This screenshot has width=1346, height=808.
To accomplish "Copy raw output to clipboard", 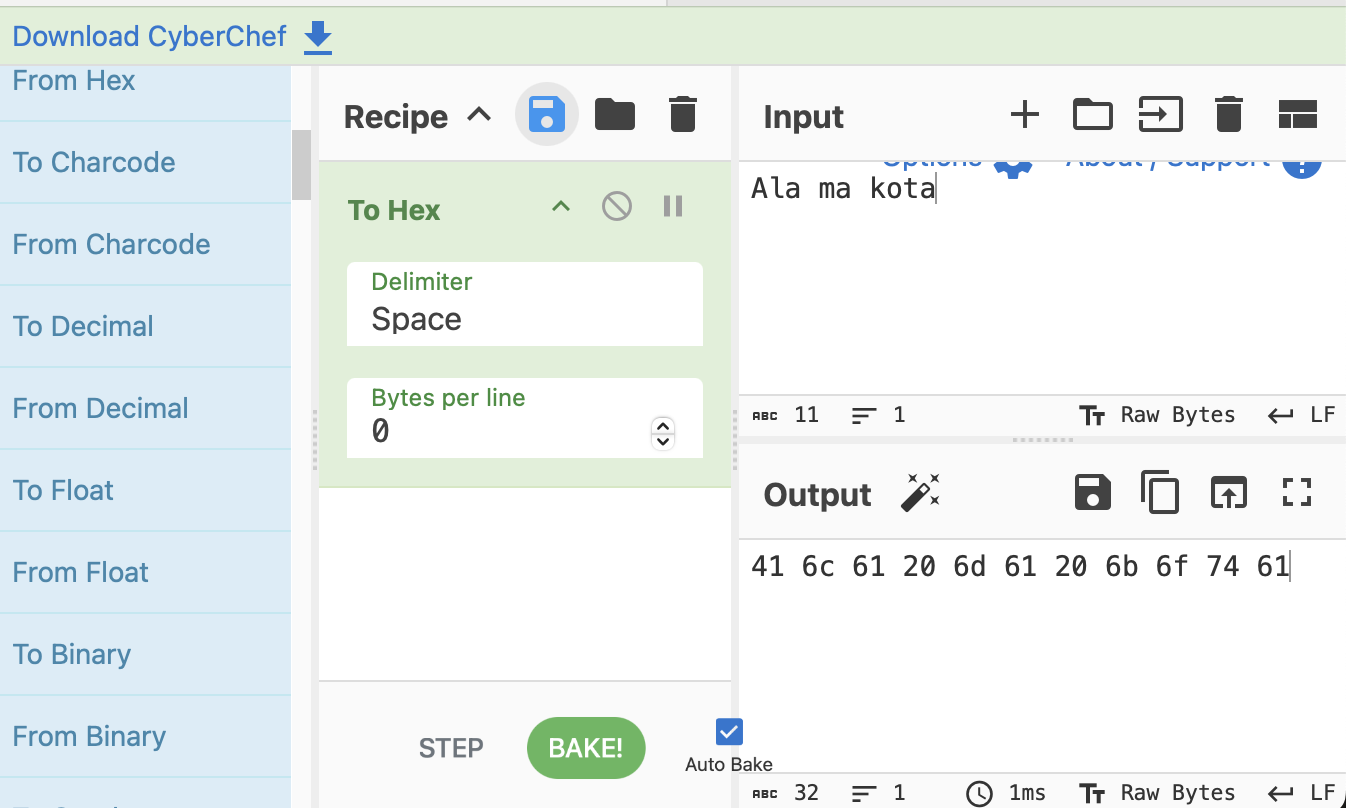I will coord(1160,493).
